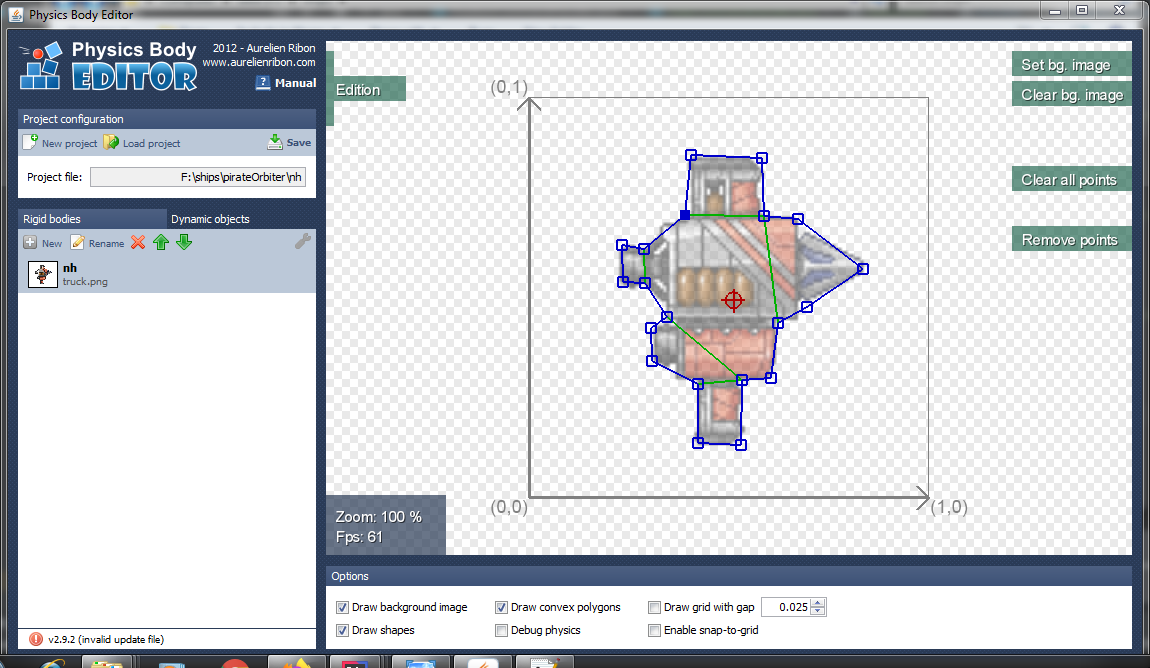1150x668 pixels.
Task: Click the Save disk icon
Action: [x=275, y=142]
